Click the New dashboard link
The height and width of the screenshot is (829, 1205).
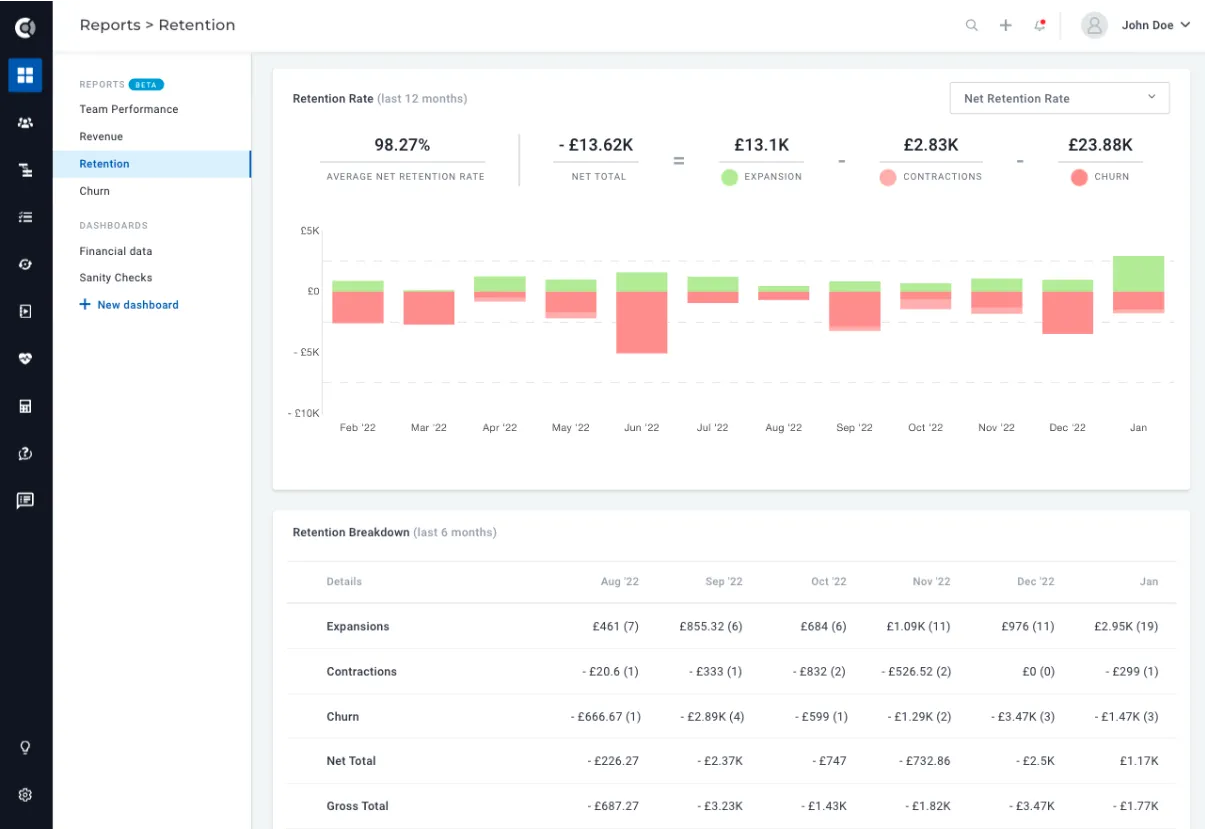point(129,305)
